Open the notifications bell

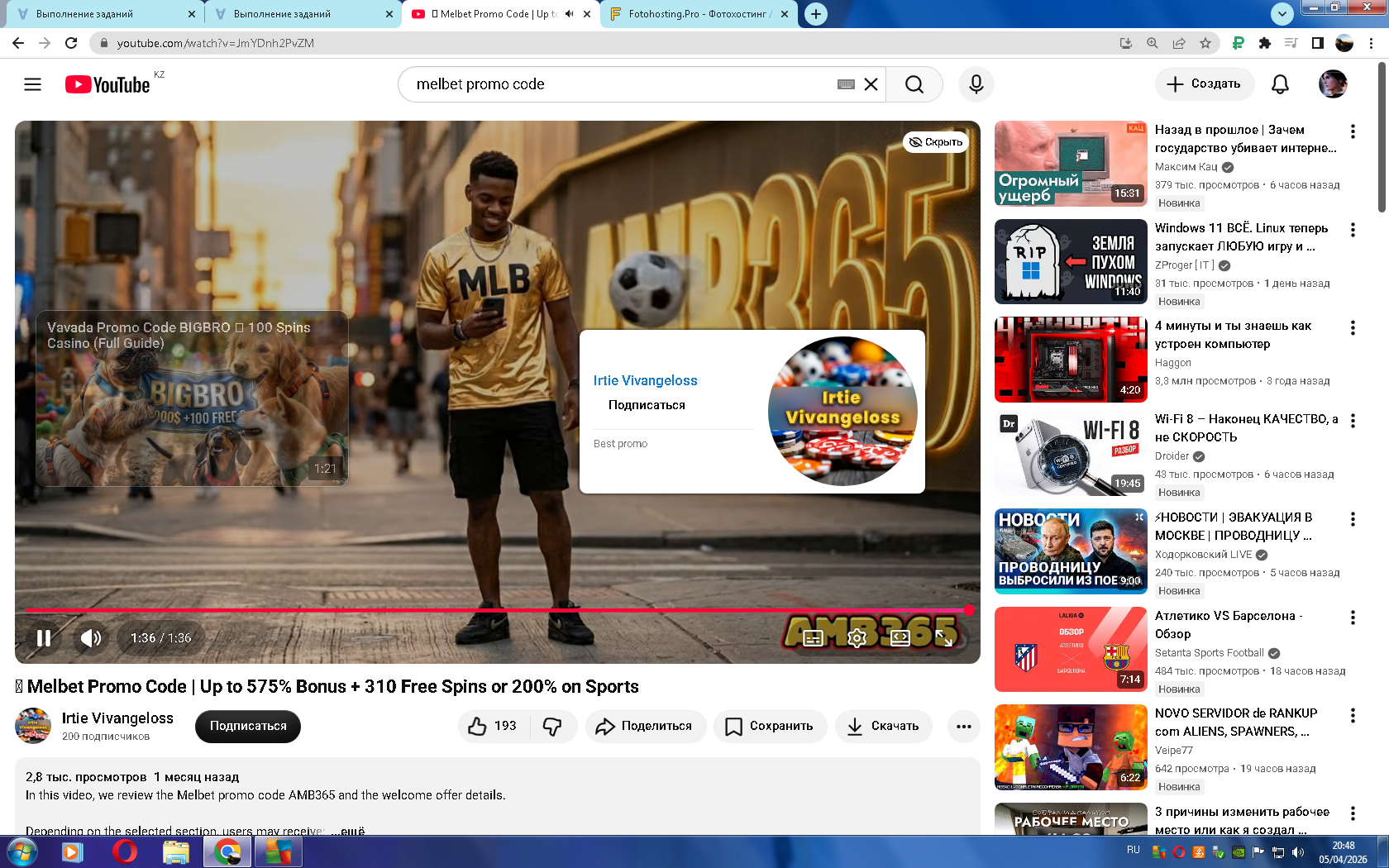point(1279,84)
